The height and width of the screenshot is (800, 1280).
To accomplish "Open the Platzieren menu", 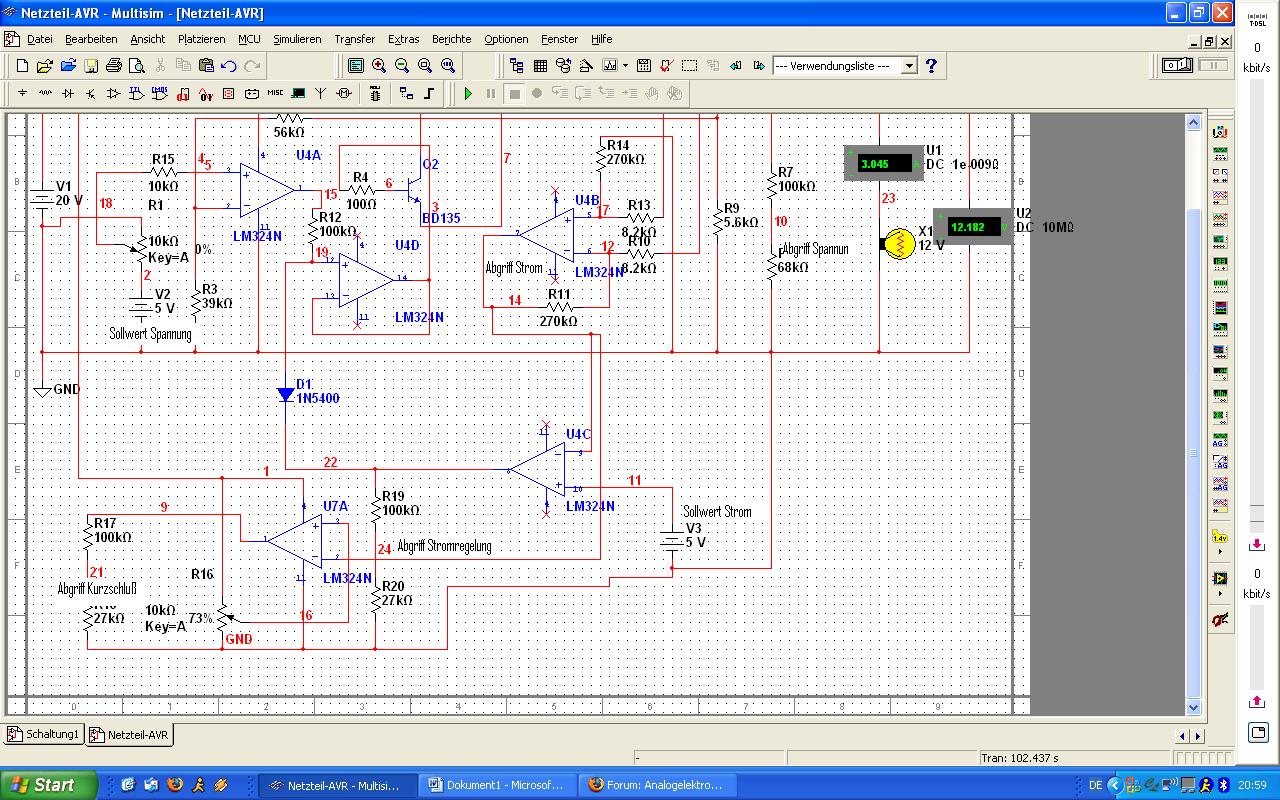I will (x=201, y=39).
